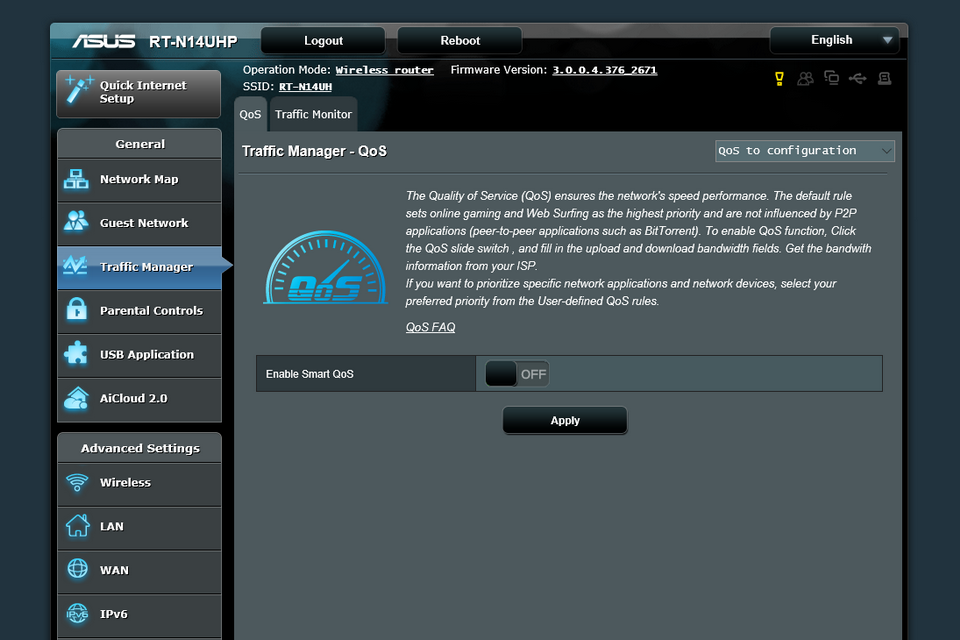Click the Wireless Wi-Fi signal icon
This screenshot has width=960, height=640.
(x=77, y=483)
